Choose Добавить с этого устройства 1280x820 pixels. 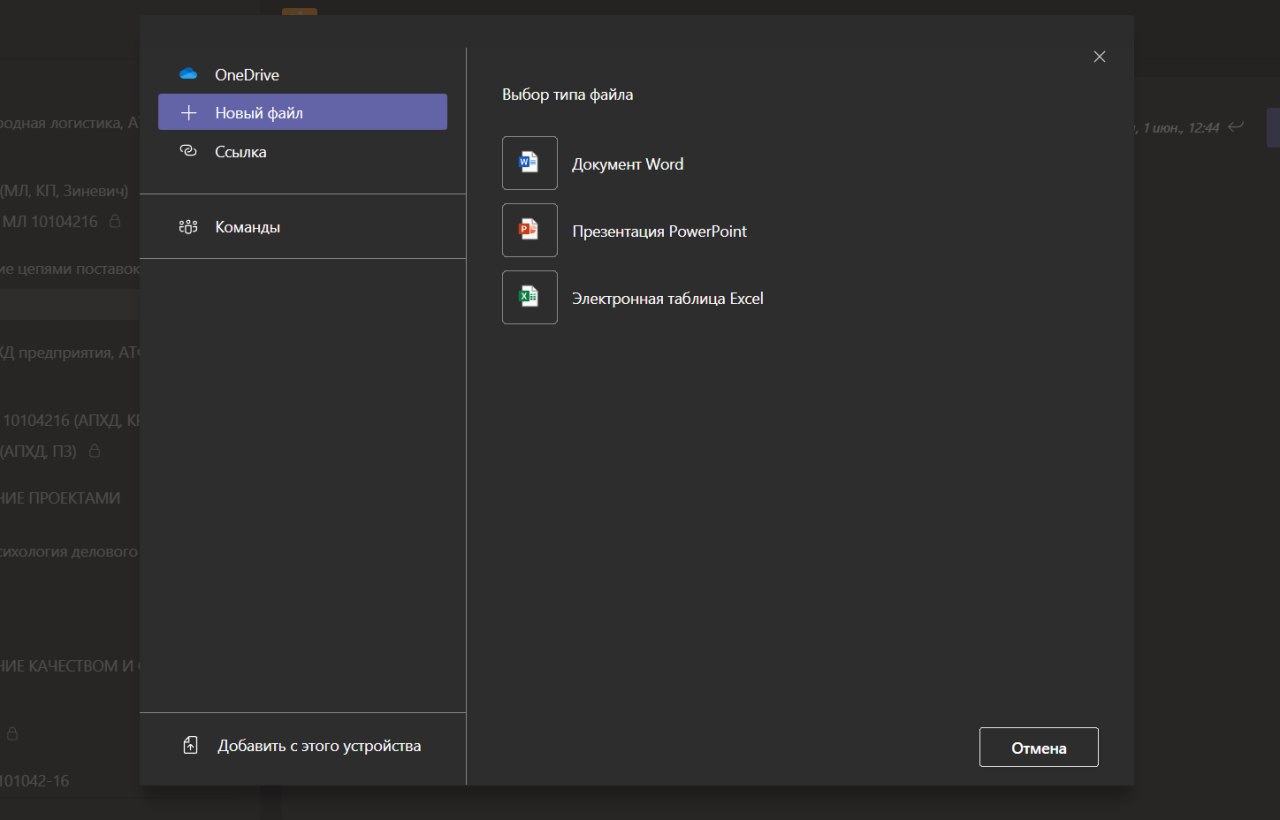(x=303, y=745)
